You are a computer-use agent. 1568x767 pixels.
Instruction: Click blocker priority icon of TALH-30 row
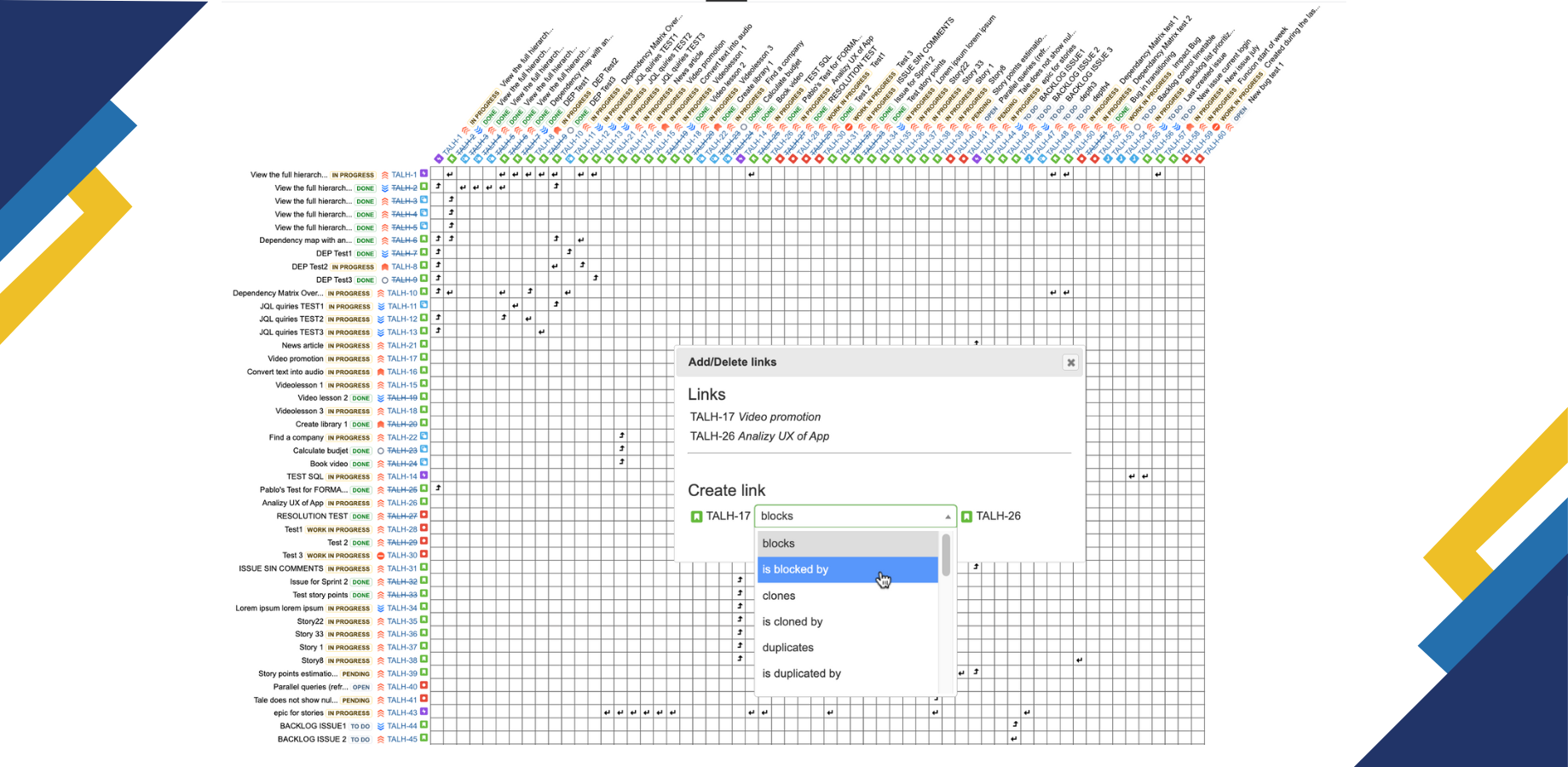[380, 556]
